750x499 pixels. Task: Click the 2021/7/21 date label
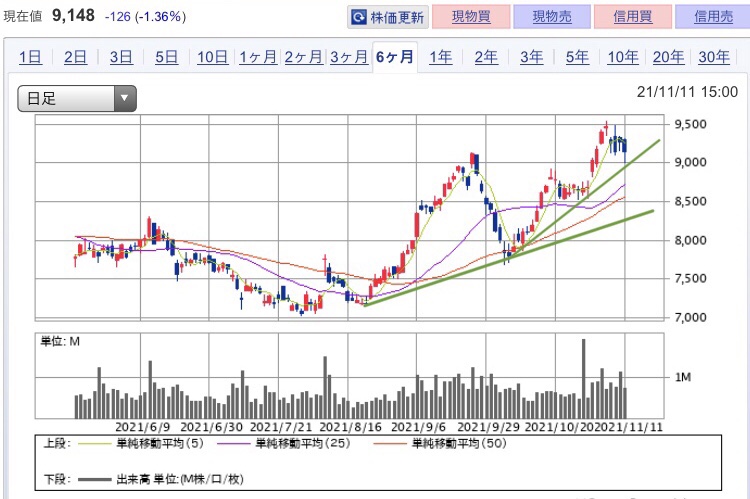coord(281,427)
